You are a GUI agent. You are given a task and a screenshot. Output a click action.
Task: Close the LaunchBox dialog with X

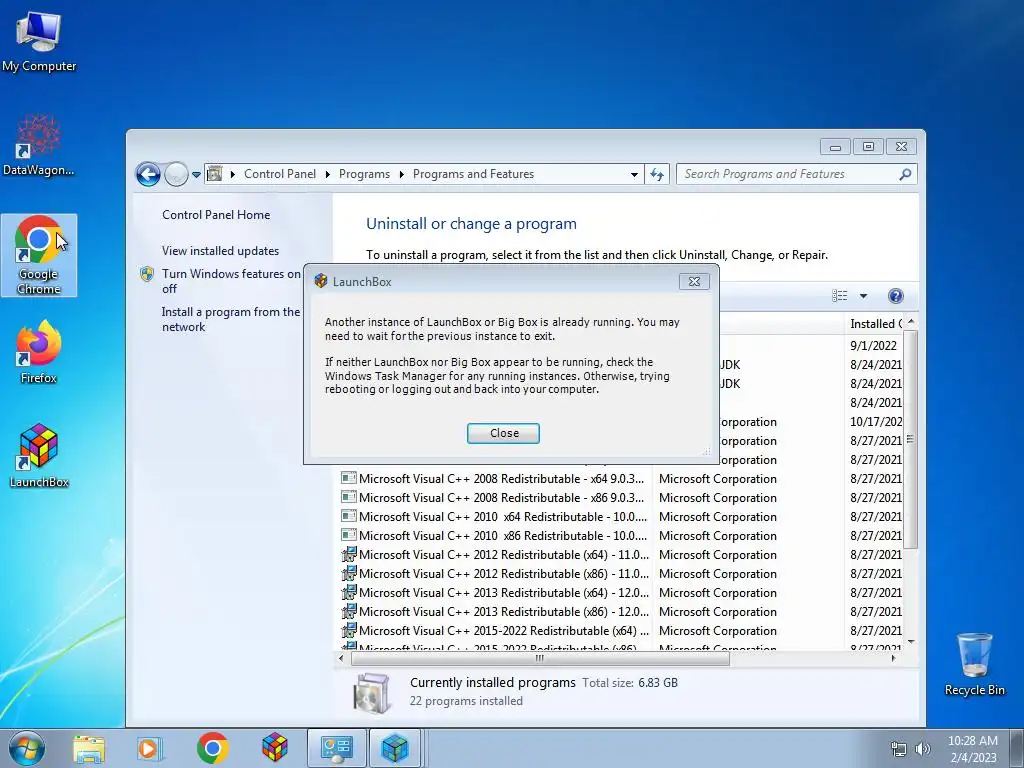[694, 281]
